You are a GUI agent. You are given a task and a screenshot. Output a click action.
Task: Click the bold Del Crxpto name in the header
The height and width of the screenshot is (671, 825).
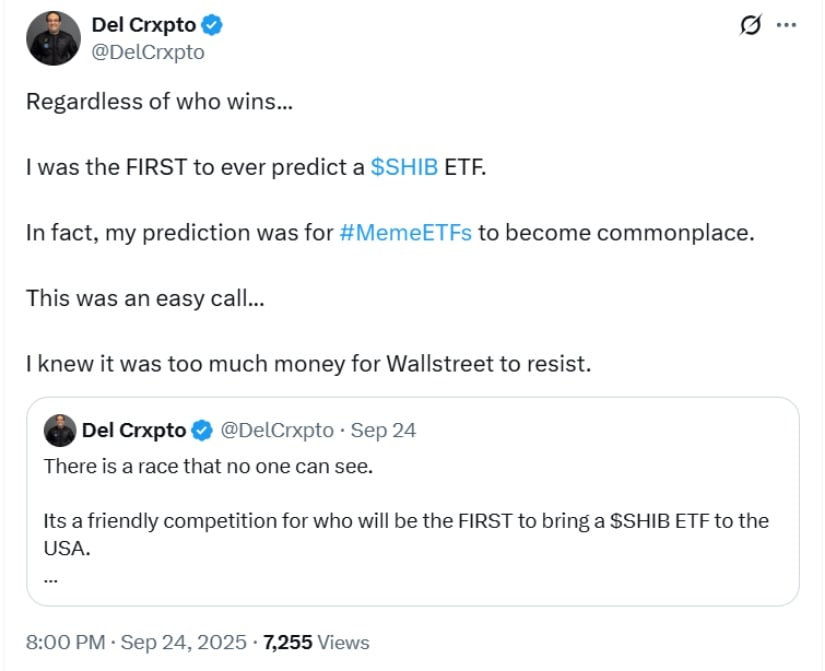(x=144, y=26)
